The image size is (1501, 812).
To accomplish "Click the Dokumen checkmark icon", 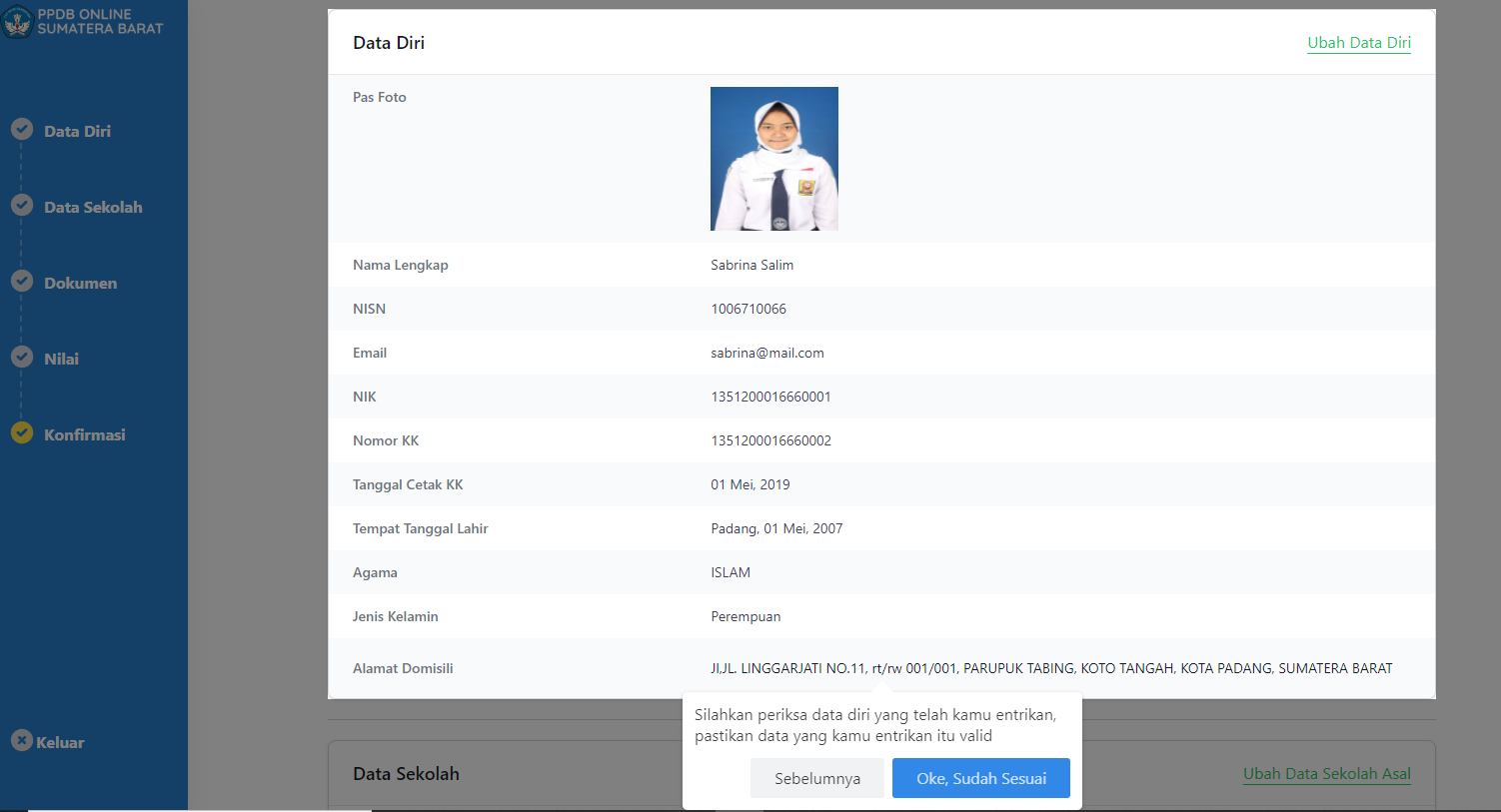I will click(22, 281).
